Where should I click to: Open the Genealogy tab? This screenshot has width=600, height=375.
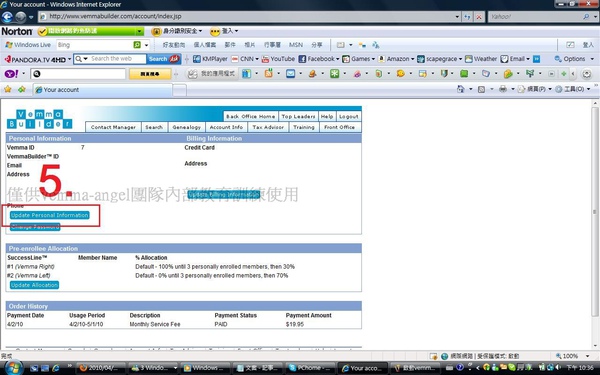tap(186, 127)
